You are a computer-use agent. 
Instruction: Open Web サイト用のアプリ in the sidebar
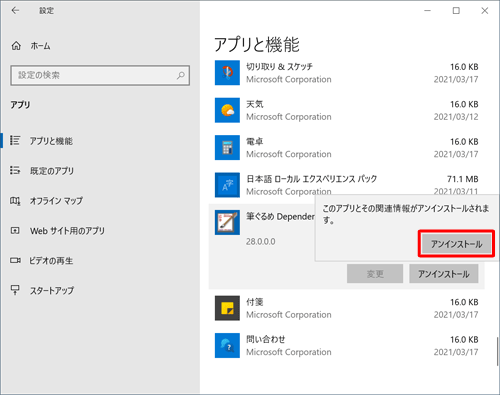point(67,231)
